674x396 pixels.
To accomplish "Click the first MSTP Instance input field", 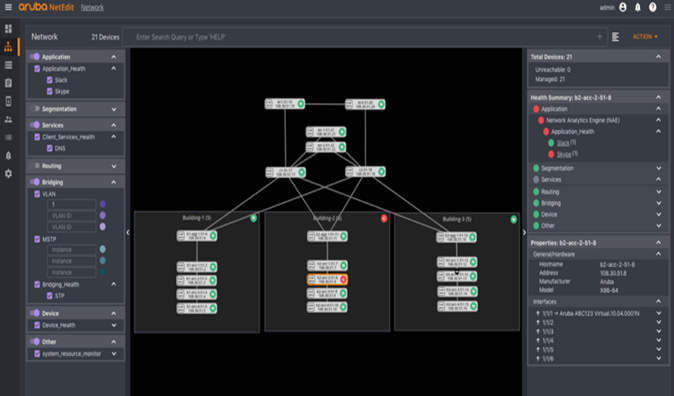I will point(71,249).
